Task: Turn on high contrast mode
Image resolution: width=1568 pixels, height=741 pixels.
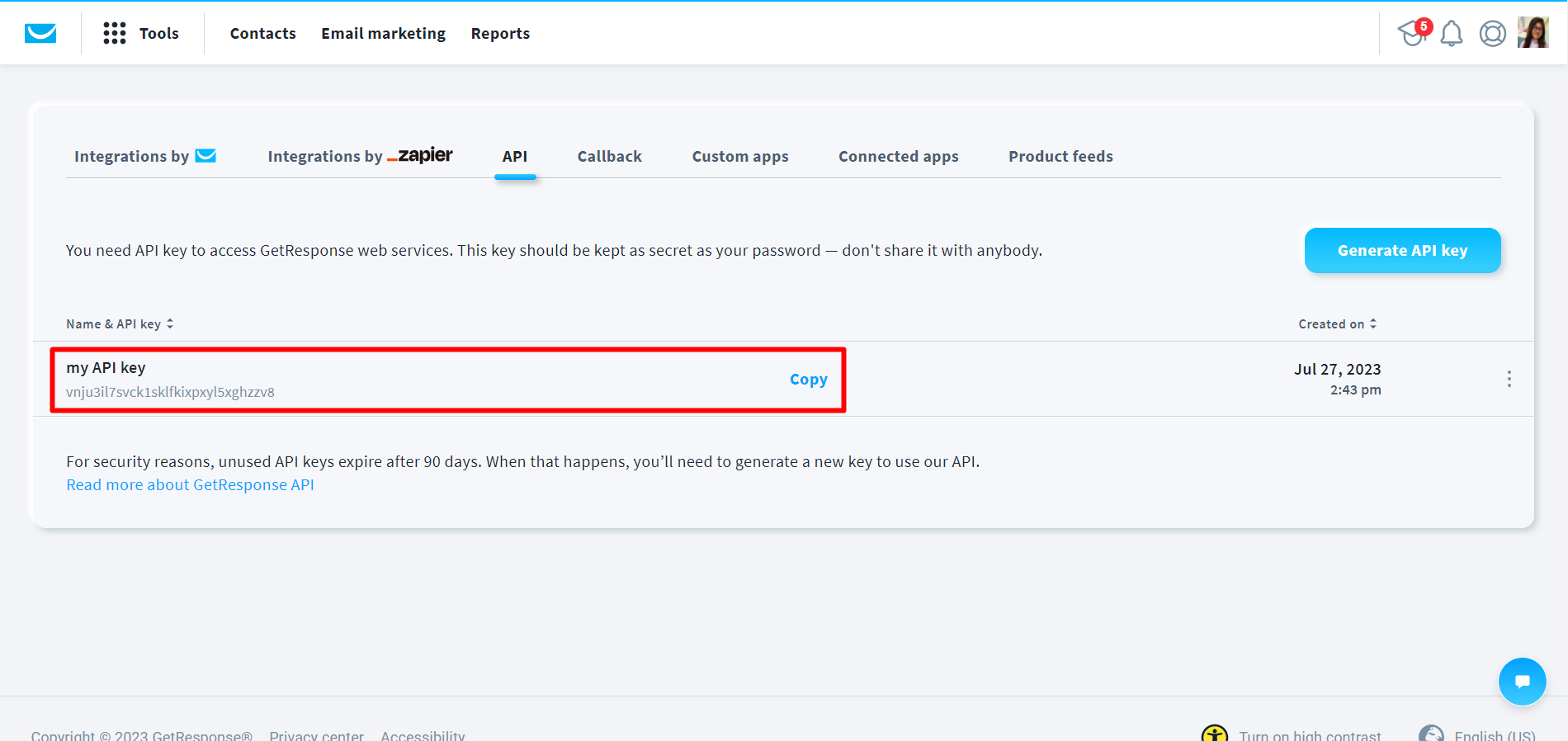Action: (x=1292, y=734)
